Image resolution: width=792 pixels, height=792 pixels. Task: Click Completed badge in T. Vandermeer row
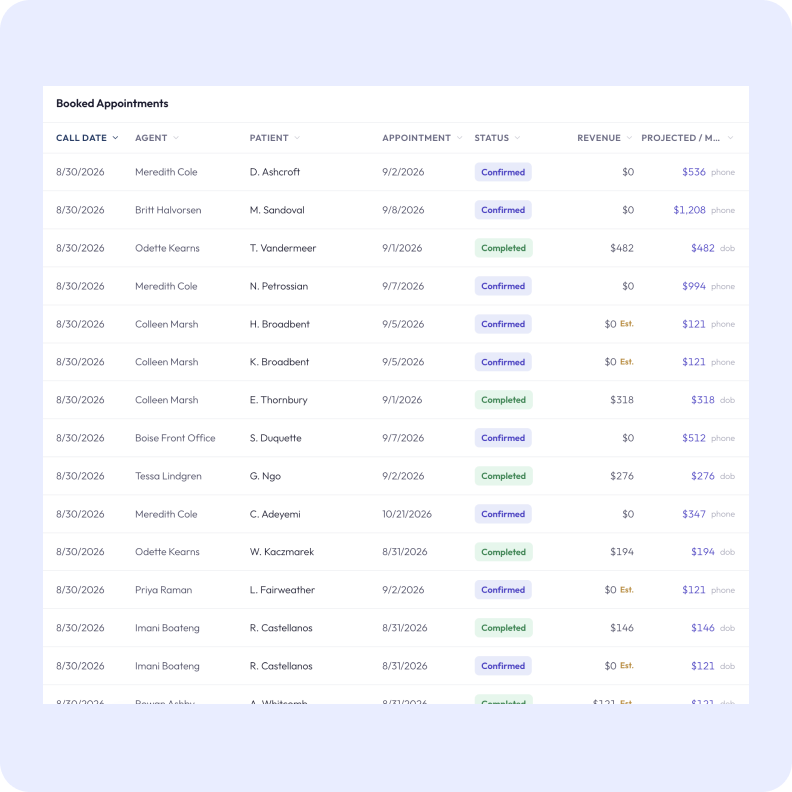(504, 248)
